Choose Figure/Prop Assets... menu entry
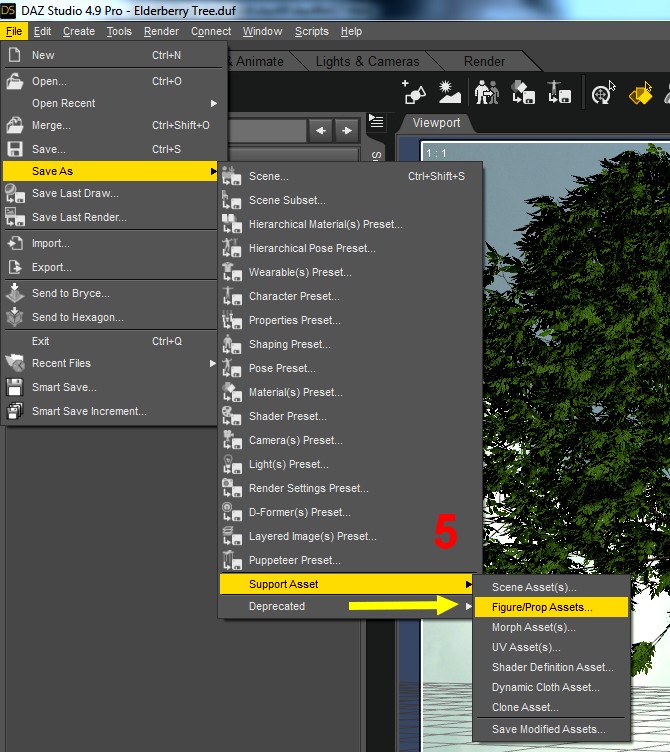This screenshot has width=670, height=752. (551, 607)
